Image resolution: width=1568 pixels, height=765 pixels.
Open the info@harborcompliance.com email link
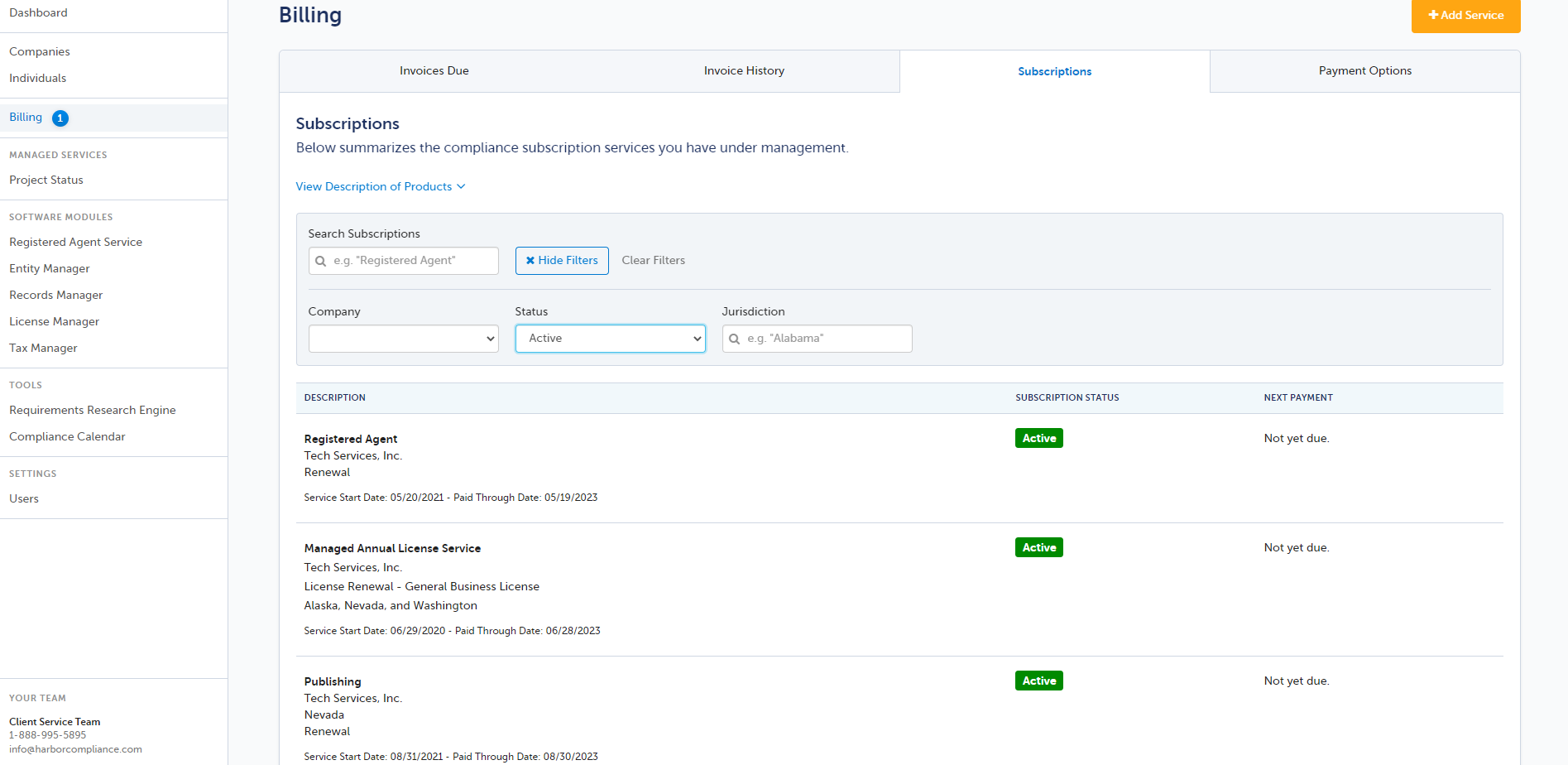[75, 749]
